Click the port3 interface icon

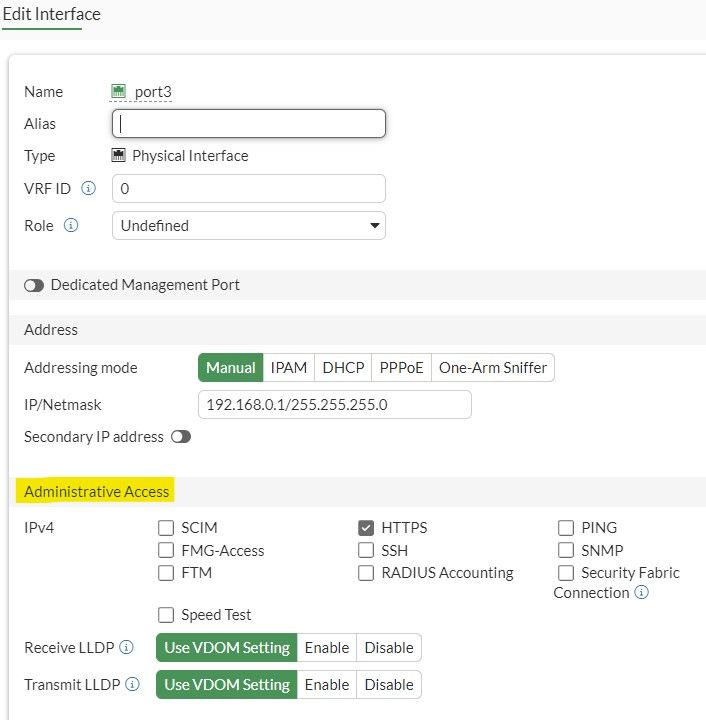118,91
